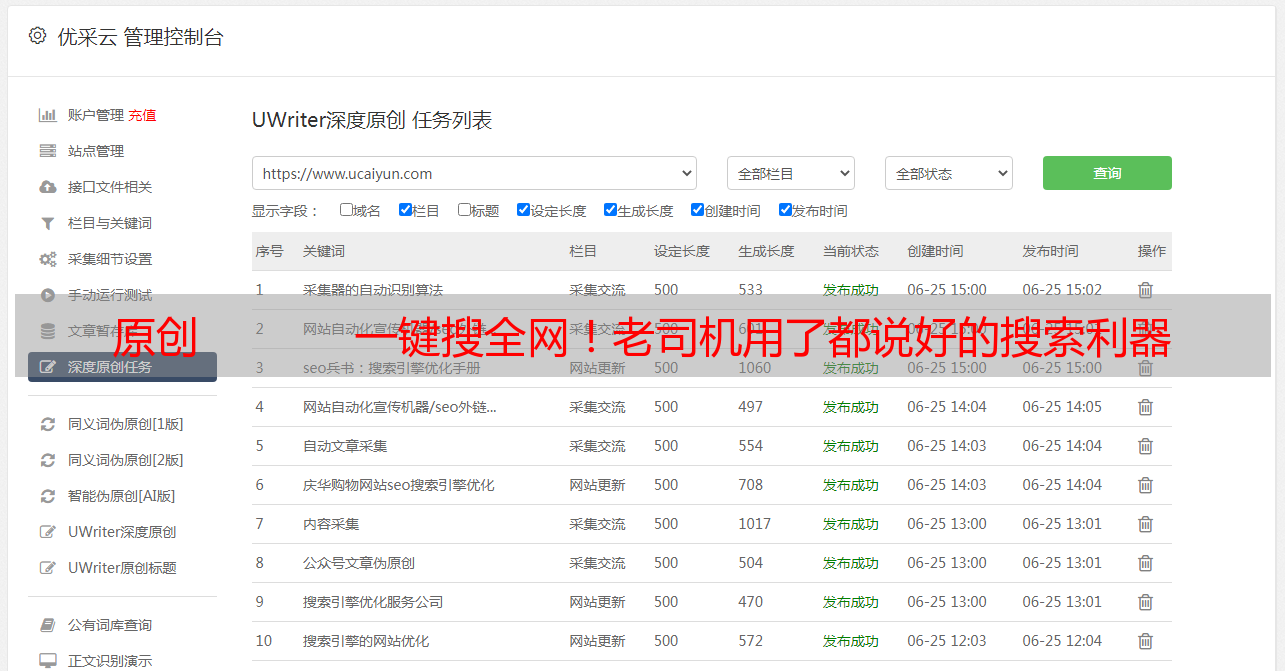Click the green 查询 button
The height and width of the screenshot is (671, 1285).
[x=1107, y=173]
